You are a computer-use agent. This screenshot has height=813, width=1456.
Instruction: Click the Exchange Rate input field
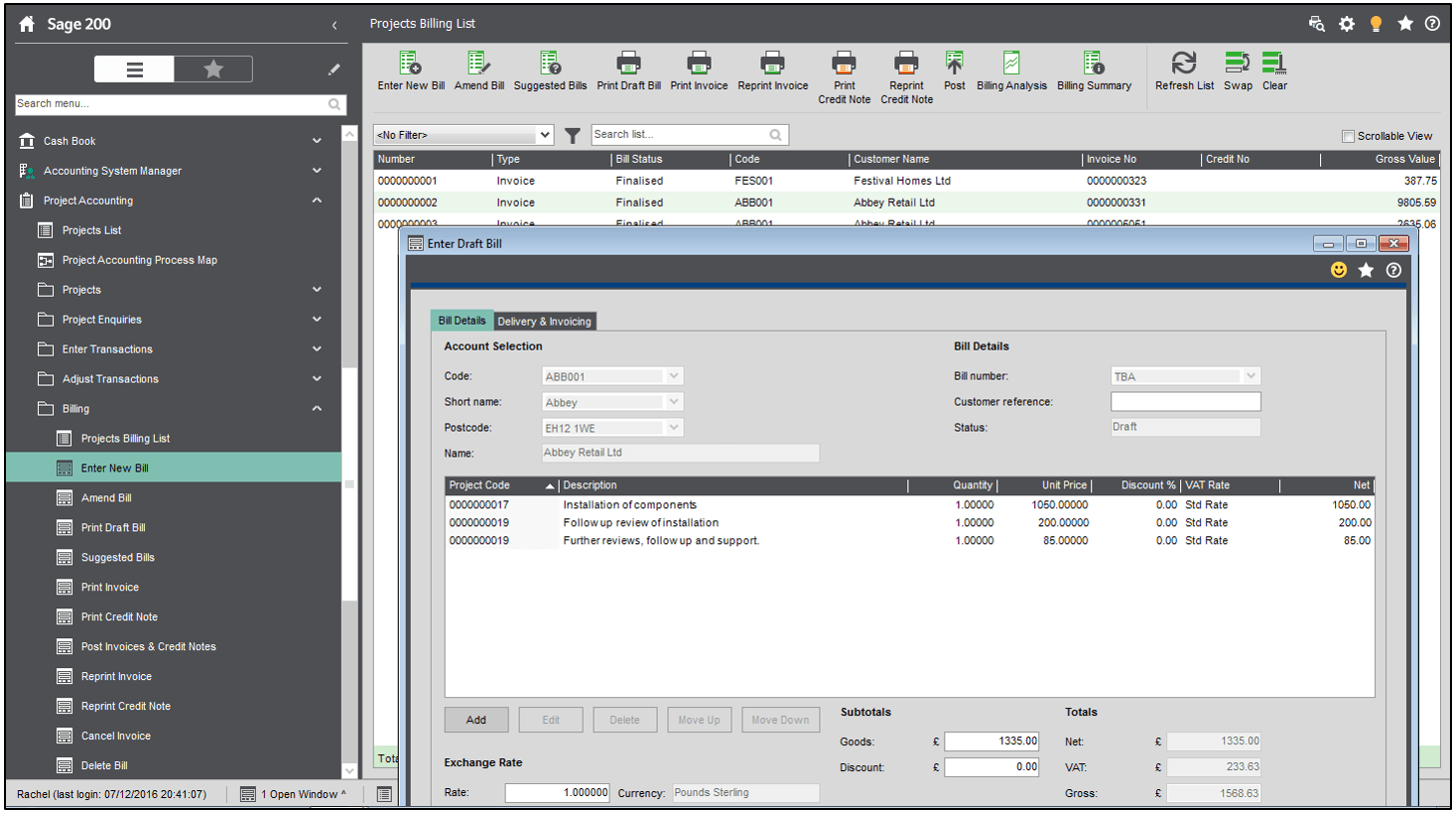[x=557, y=793]
